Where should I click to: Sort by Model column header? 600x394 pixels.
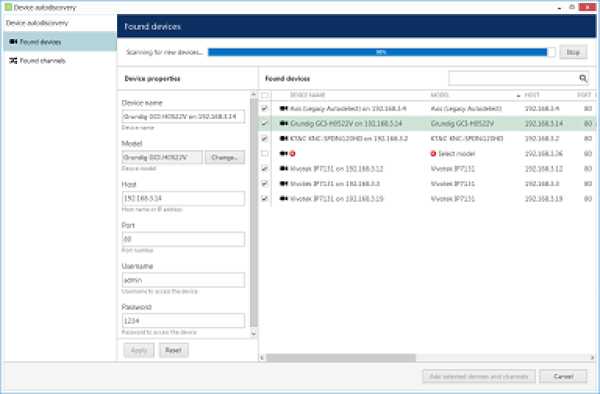tap(439, 95)
